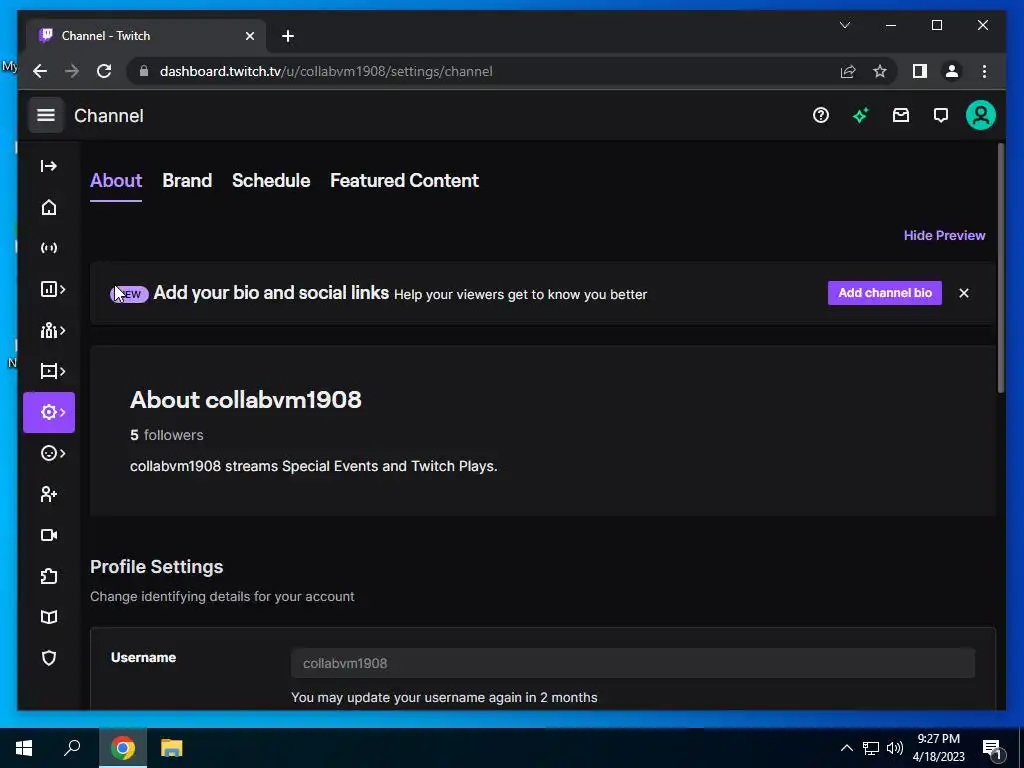Open the Windows Start menu

click(x=24, y=748)
